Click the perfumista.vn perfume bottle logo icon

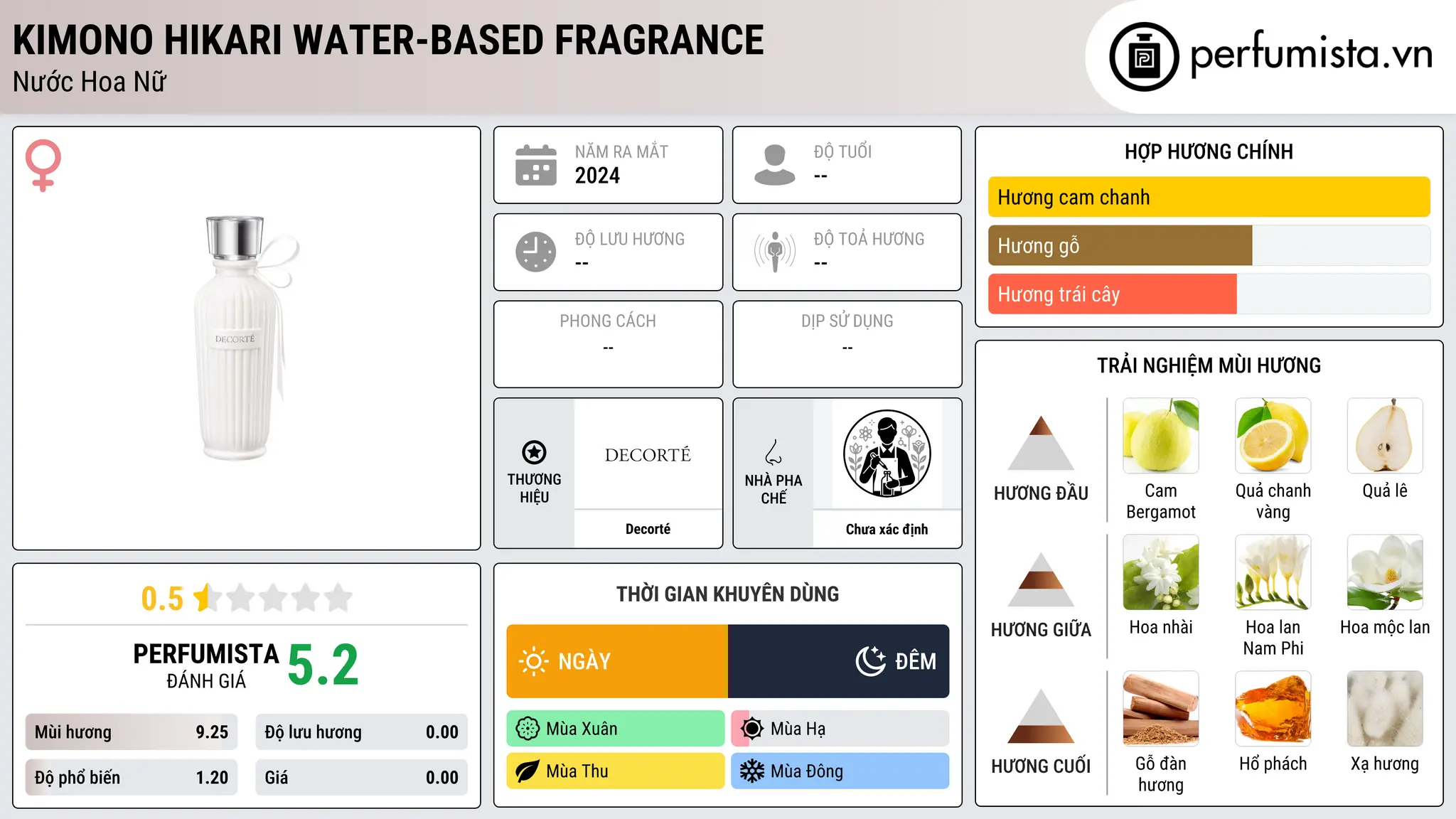tap(1144, 57)
